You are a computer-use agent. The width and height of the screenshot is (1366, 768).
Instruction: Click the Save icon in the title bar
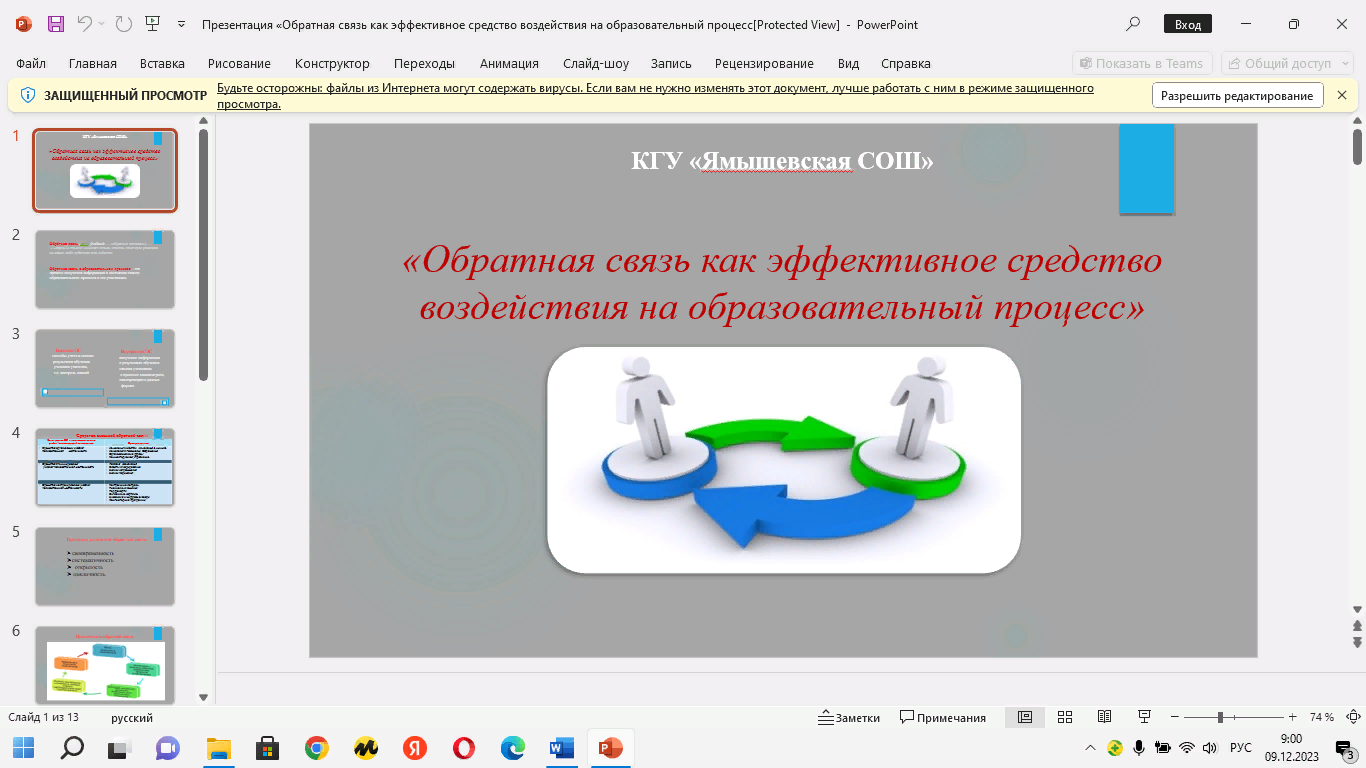[x=56, y=24]
